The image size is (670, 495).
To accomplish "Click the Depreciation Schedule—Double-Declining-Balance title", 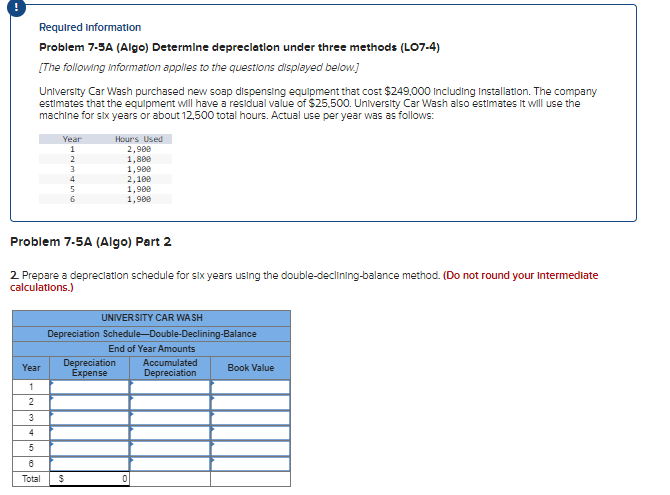I will [152, 334].
